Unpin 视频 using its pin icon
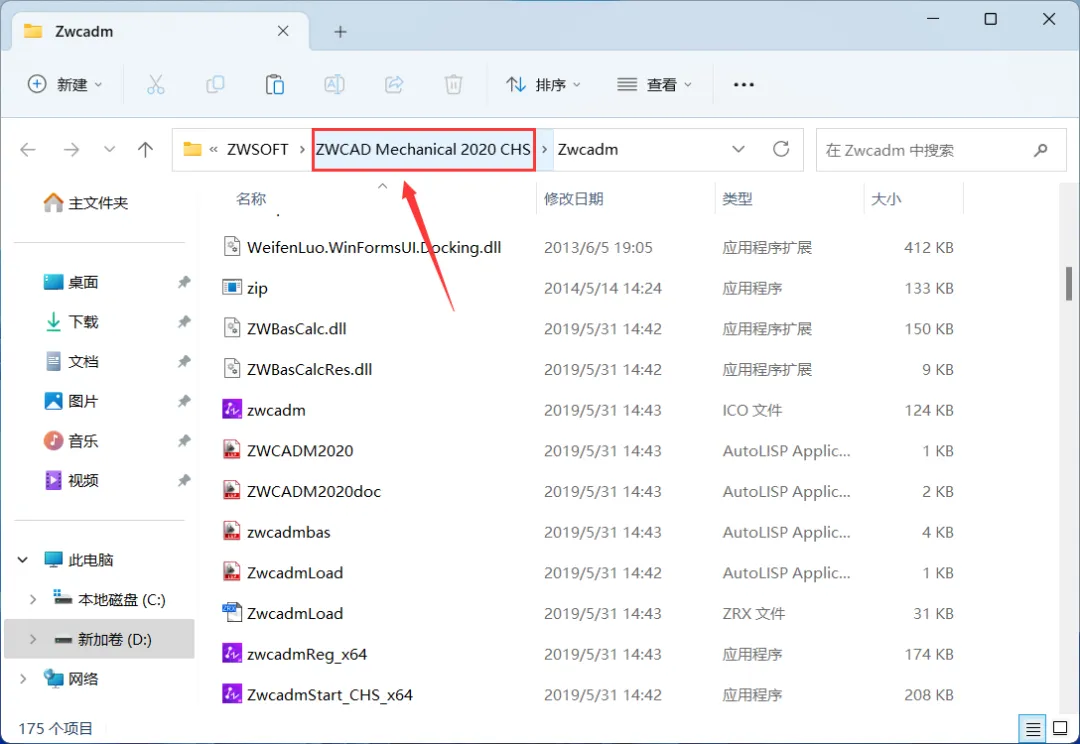 (x=184, y=480)
